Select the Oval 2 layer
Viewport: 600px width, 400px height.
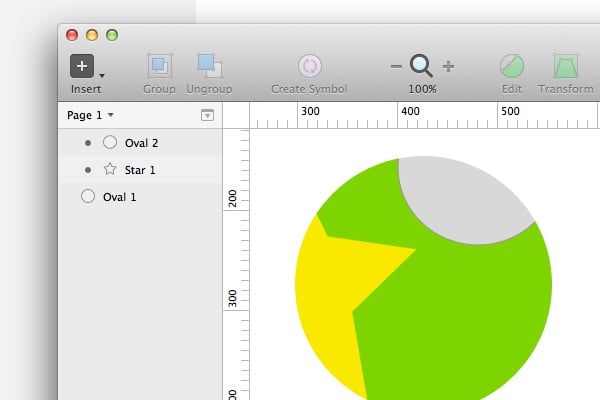coord(140,143)
